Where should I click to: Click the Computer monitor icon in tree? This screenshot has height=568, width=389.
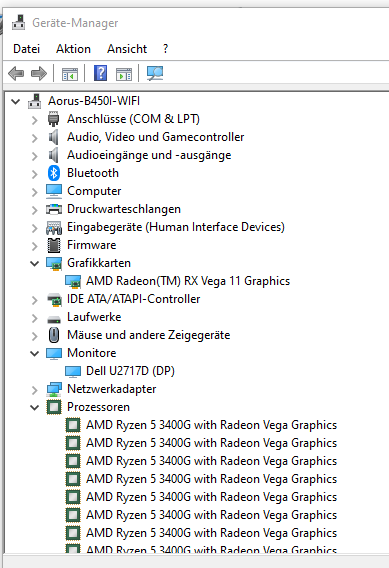pos(54,191)
